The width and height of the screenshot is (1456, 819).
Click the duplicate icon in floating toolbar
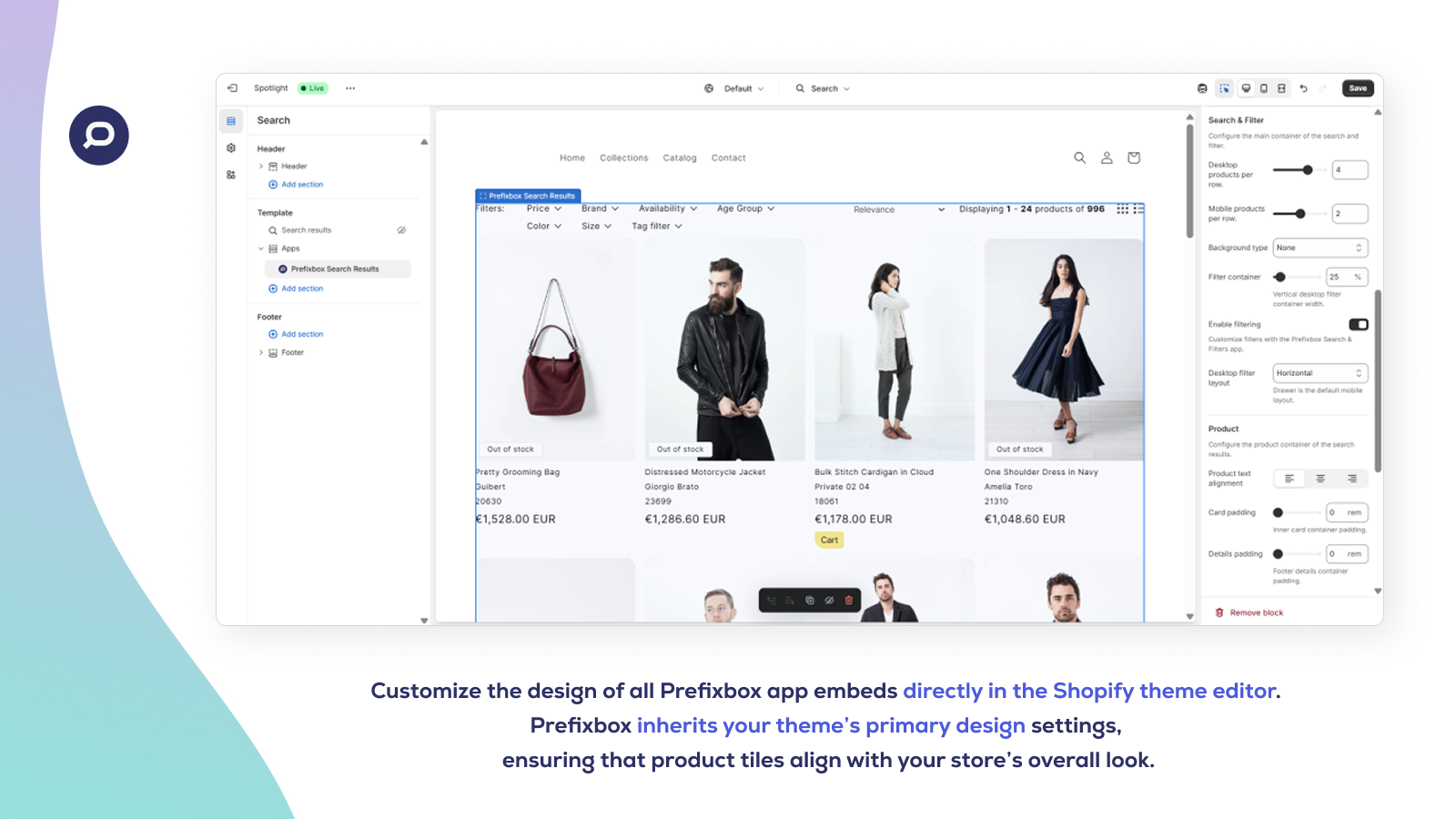tap(810, 601)
